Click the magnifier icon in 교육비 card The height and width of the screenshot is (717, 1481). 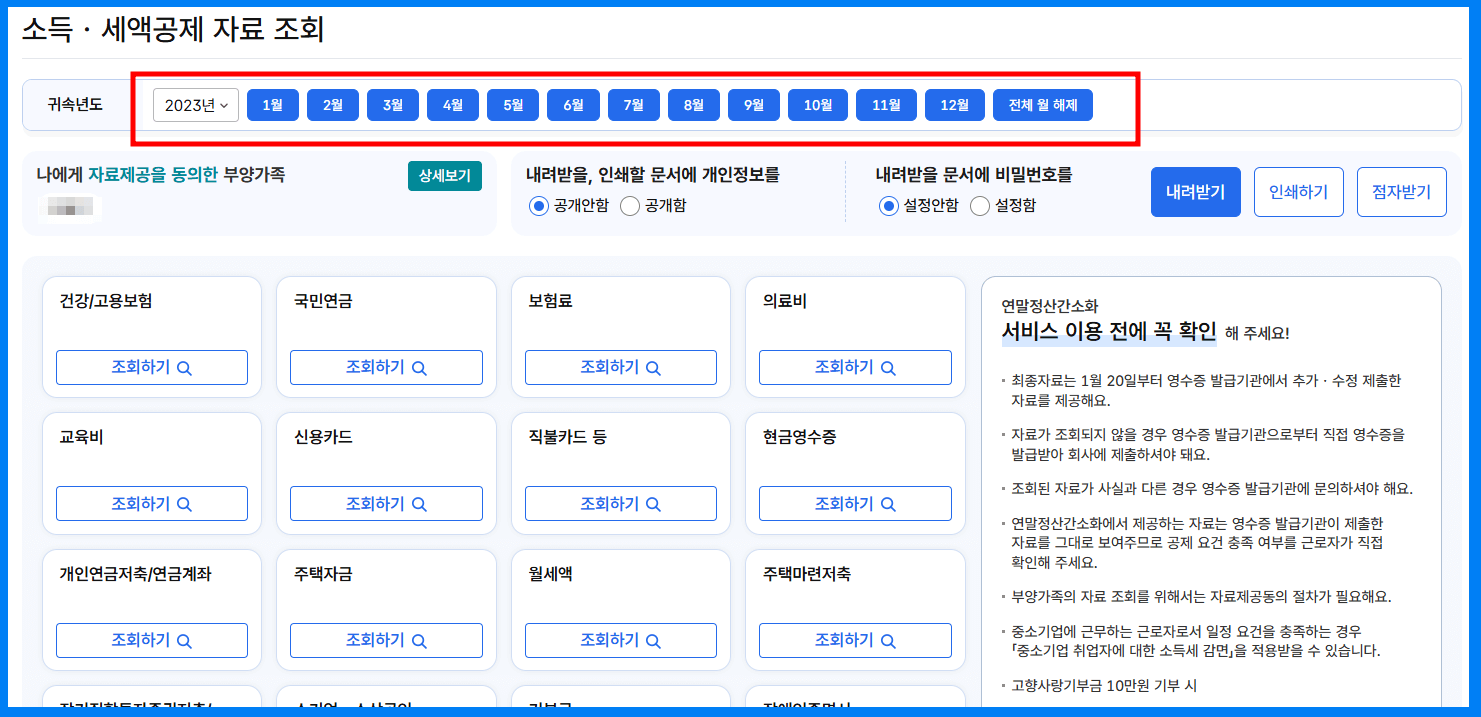pos(184,503)
